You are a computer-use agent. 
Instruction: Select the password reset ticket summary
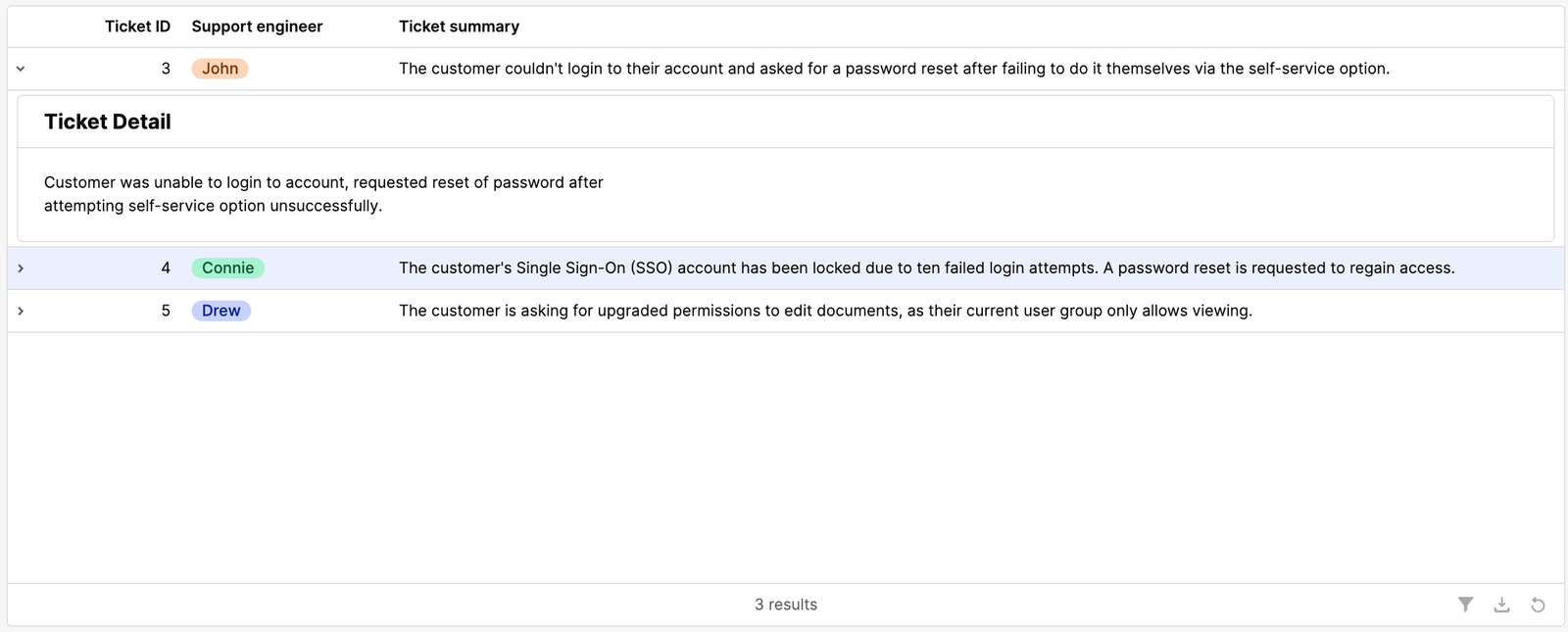click(894, 69)
